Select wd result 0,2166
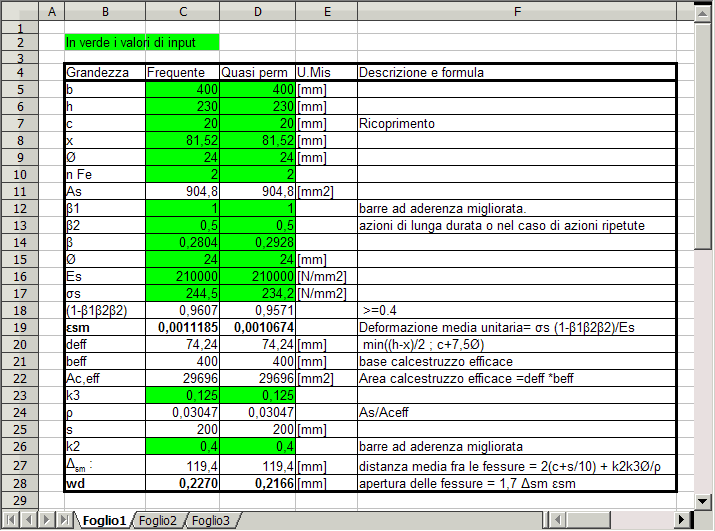Viewport: 715px width, 531px height. (258, 483)
